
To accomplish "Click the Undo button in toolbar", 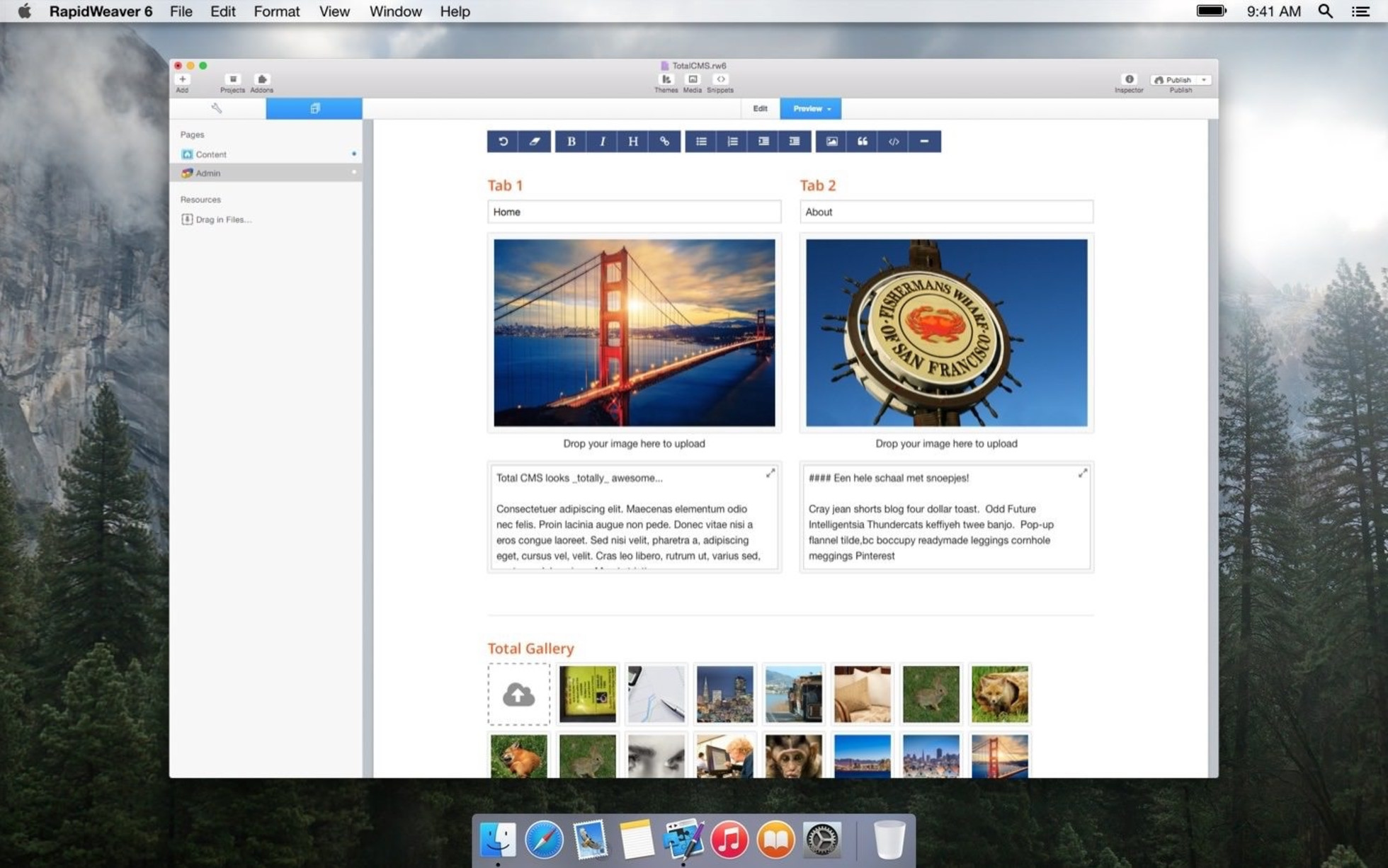I will pos(503,141).
